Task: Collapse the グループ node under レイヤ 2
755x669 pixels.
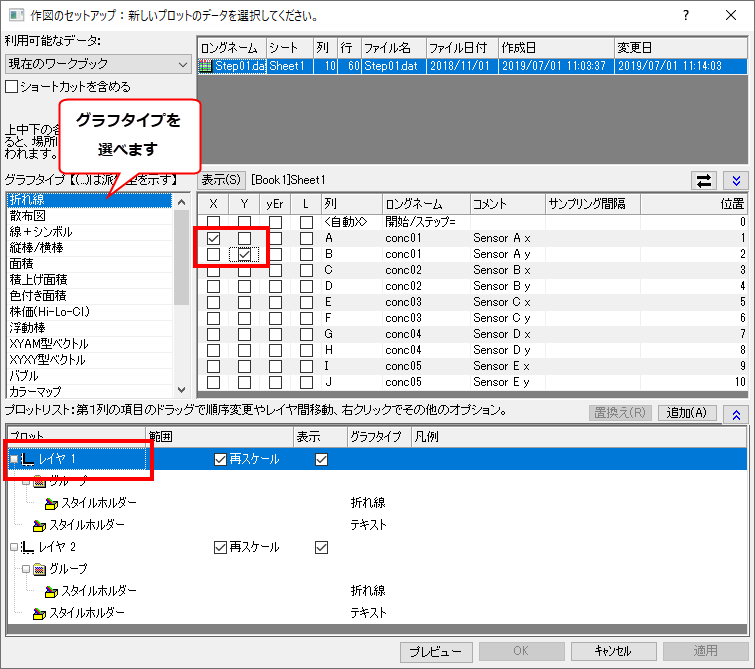Action: pyautogui.click(x=26, y=569)
